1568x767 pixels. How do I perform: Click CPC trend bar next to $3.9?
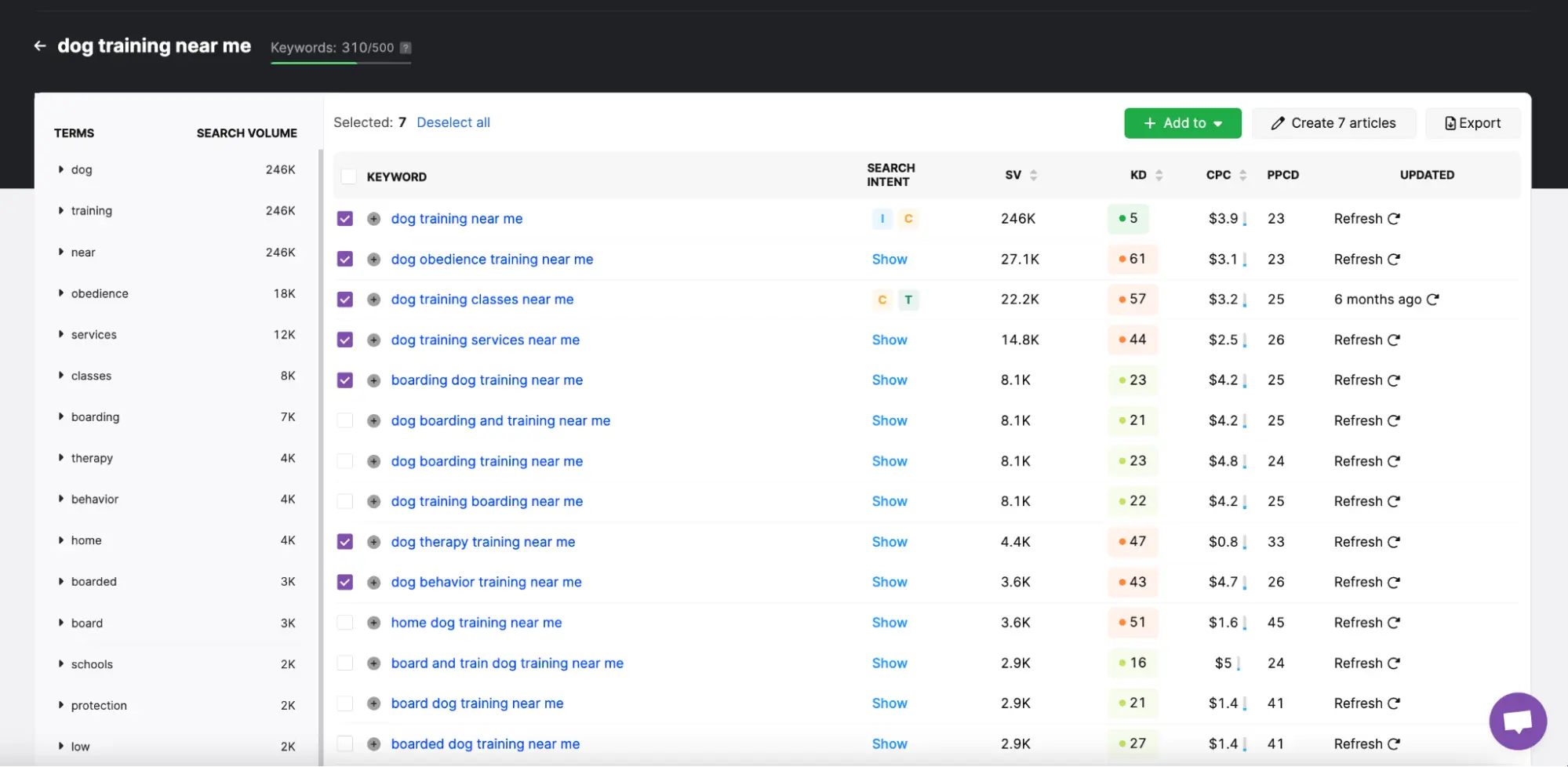click(1245, 220)
